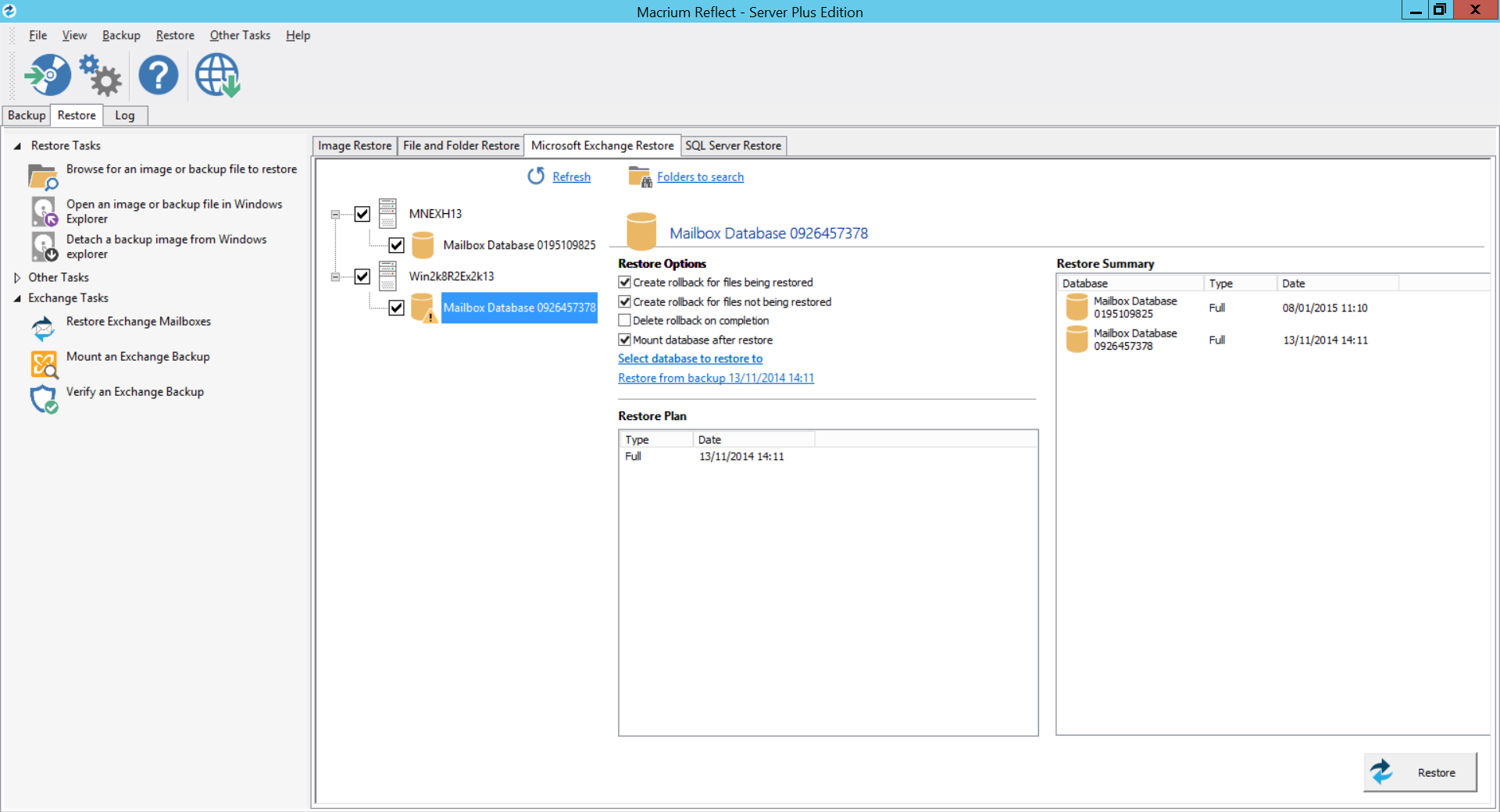The image size is (1500, 812).
Task: Click the browse image folder icon
Action: pyautogui.click(x=43, y=177)
